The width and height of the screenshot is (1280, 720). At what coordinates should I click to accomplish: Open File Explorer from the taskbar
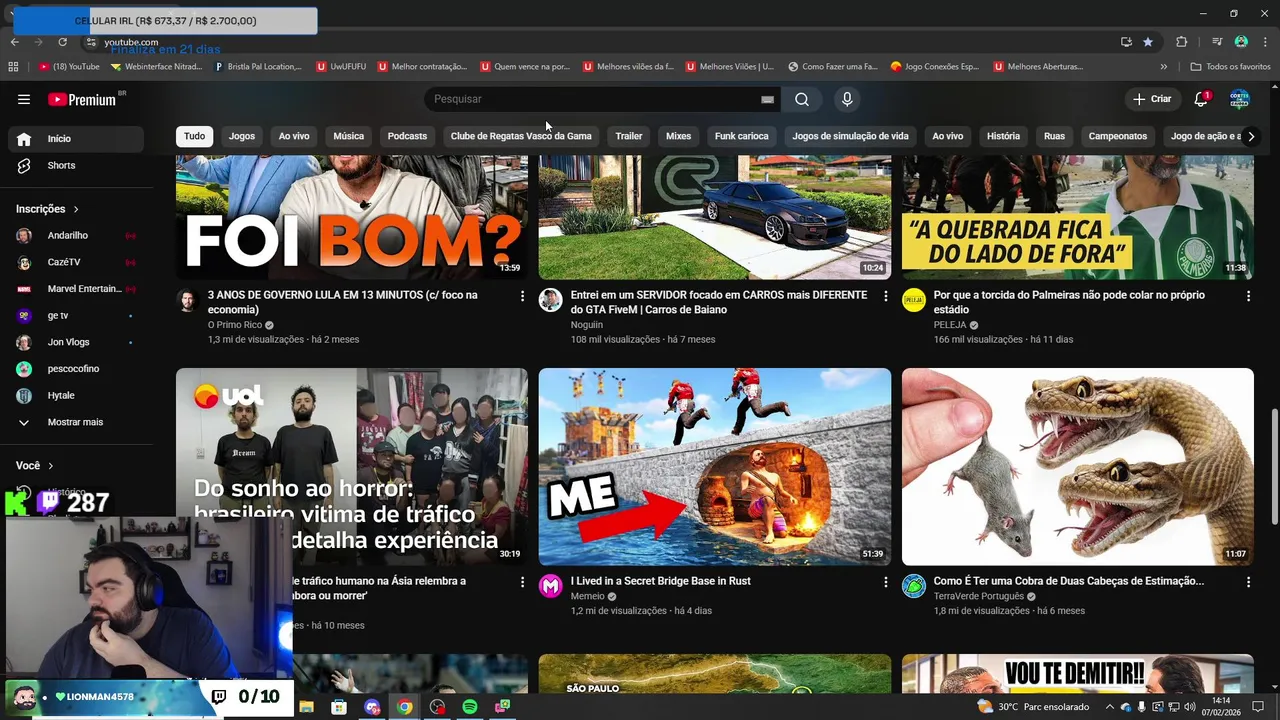(x=306, y=707)
